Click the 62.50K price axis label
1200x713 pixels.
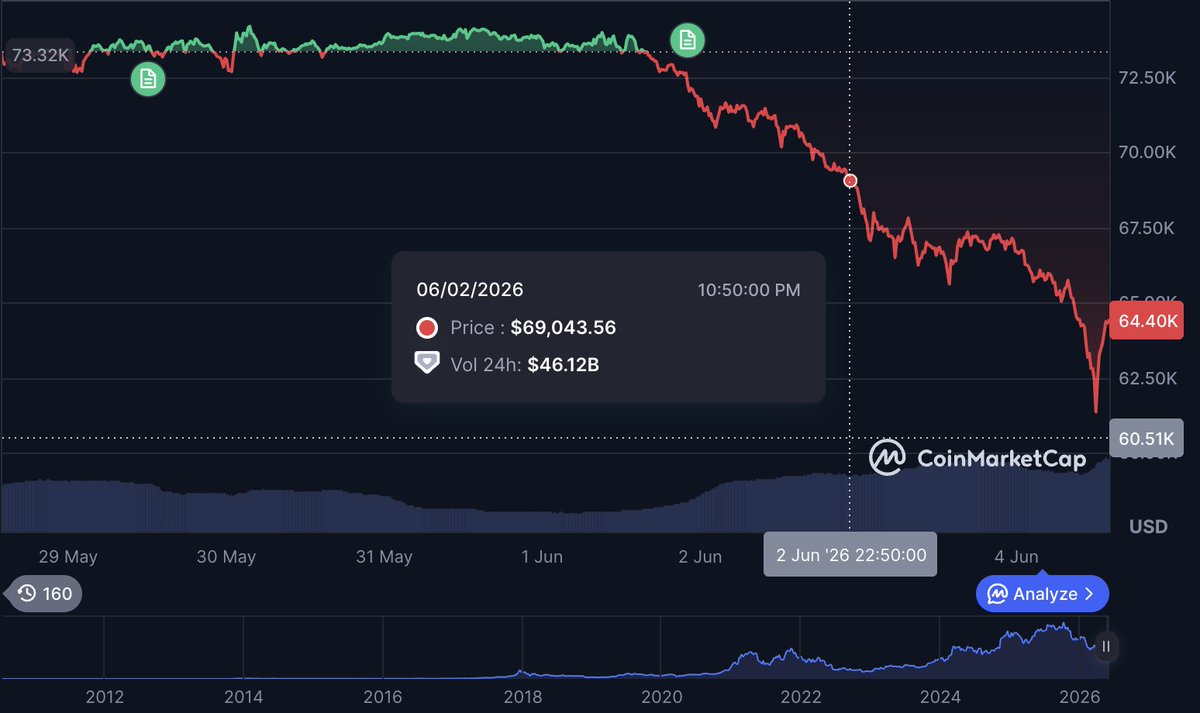[x=1147, y=378]
